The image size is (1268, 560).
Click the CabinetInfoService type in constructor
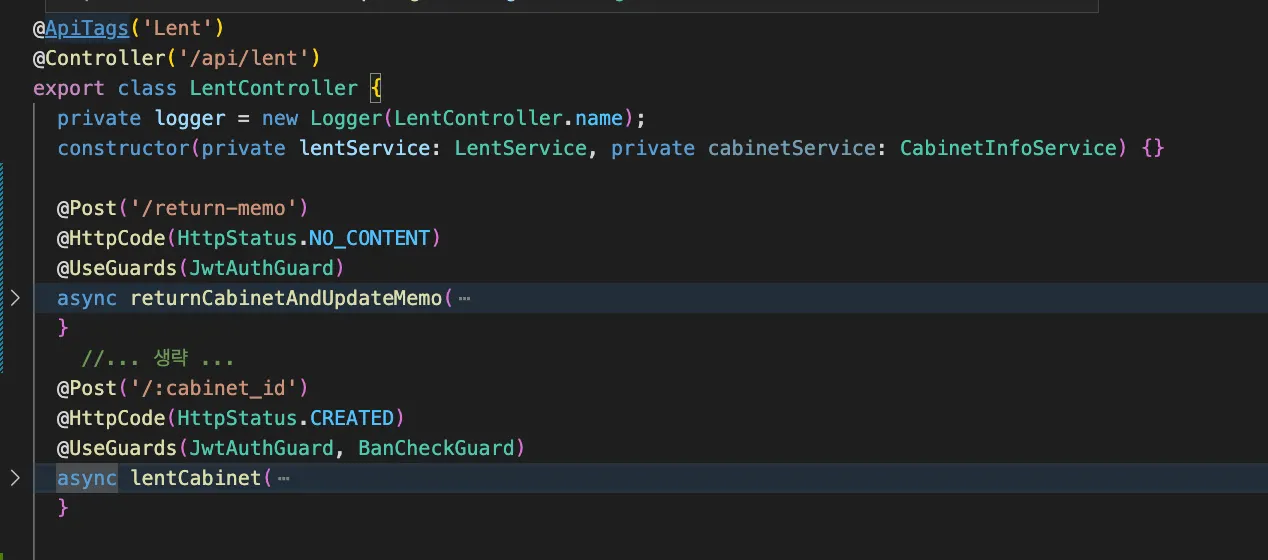coord(1007,148)
